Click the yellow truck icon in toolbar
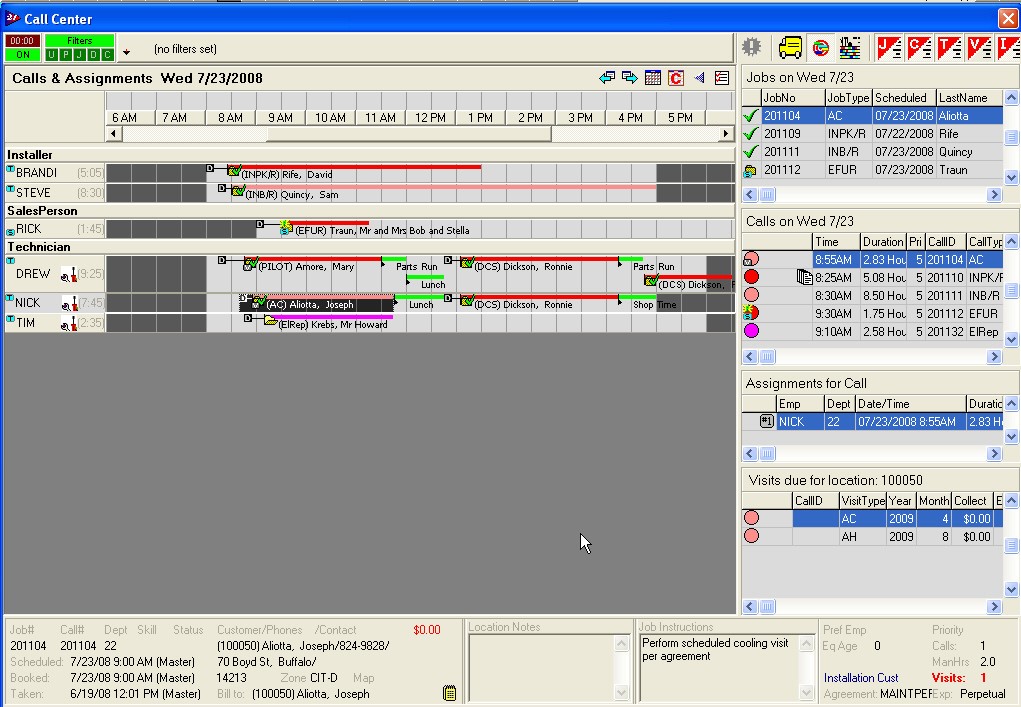Image resolution: width=1021 pixels, height=707 pixels. pos(790,47)
